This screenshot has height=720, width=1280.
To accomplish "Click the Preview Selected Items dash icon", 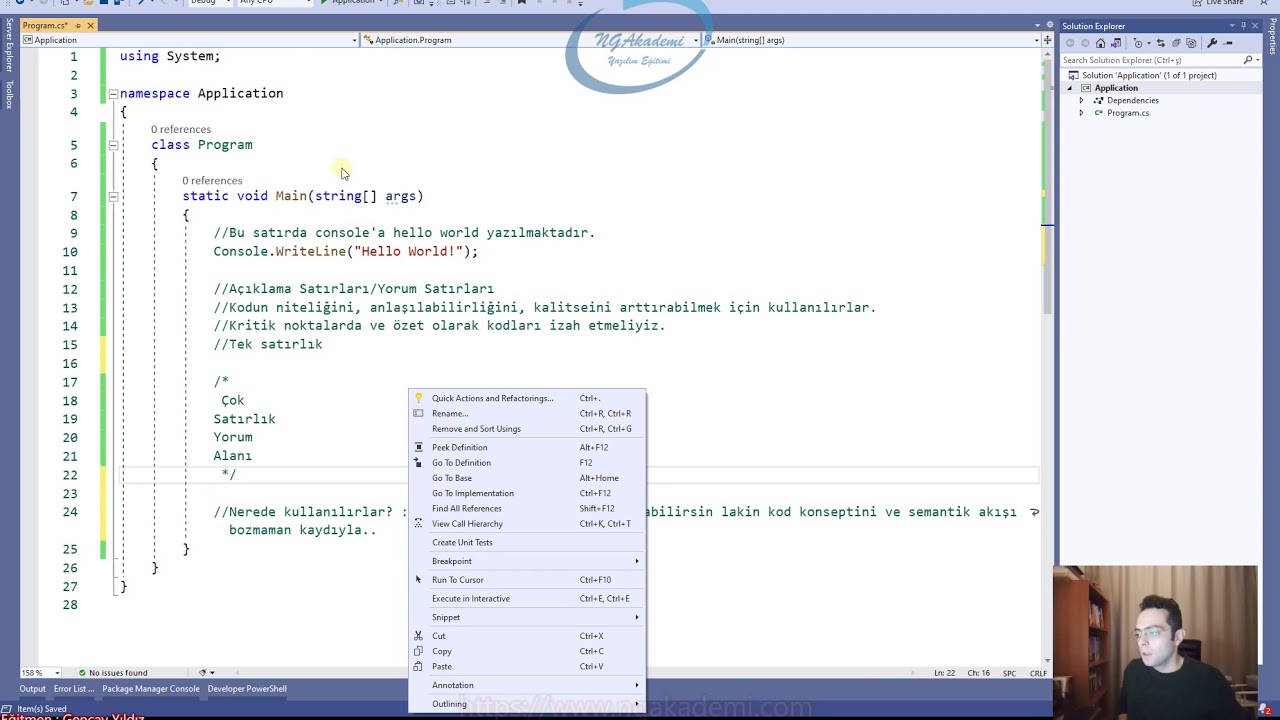I will click(x=1228, y=43).
